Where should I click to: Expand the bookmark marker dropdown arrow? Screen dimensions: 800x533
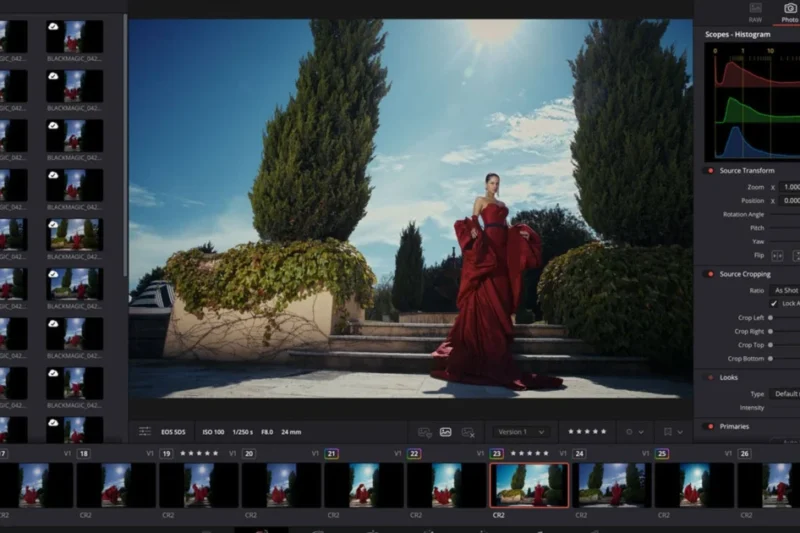point(680,433)
